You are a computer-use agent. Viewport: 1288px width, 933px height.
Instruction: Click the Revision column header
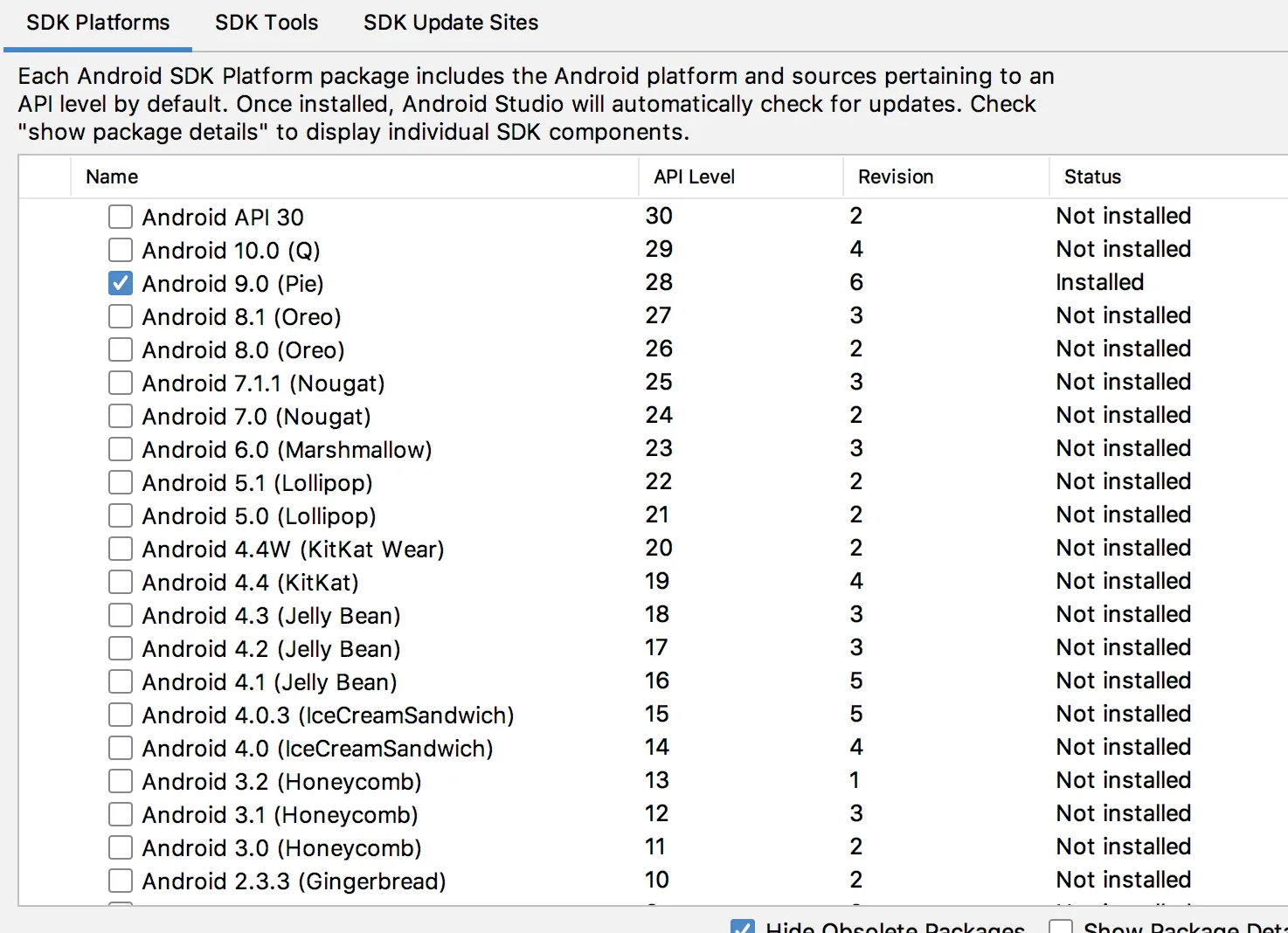click(x=896, y=176)
